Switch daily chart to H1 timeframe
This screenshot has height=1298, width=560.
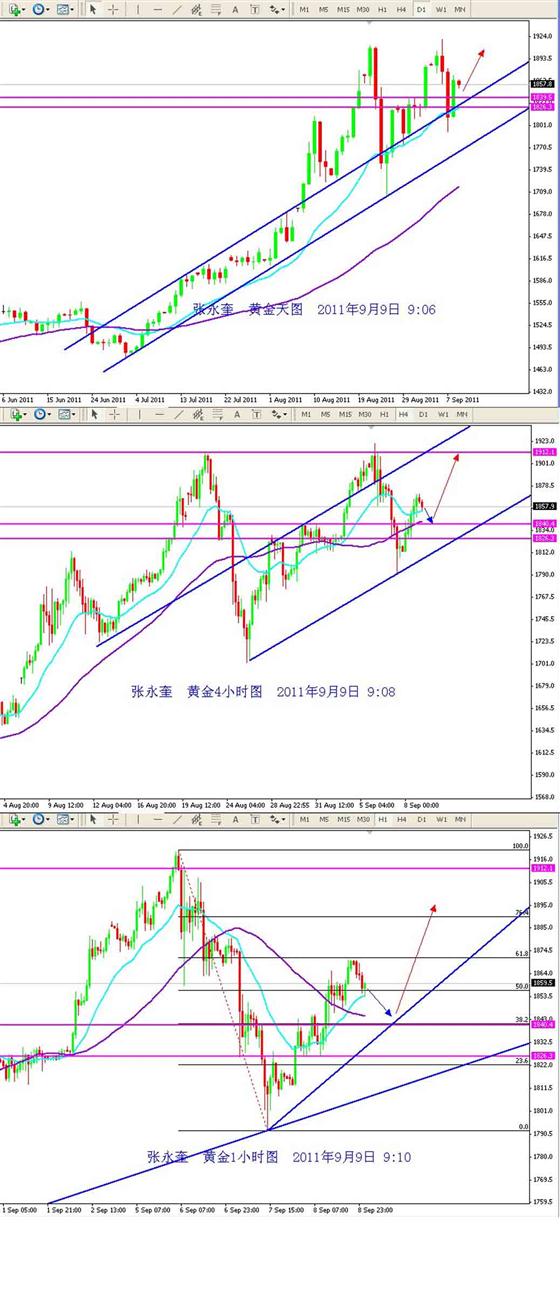point(382,9)
